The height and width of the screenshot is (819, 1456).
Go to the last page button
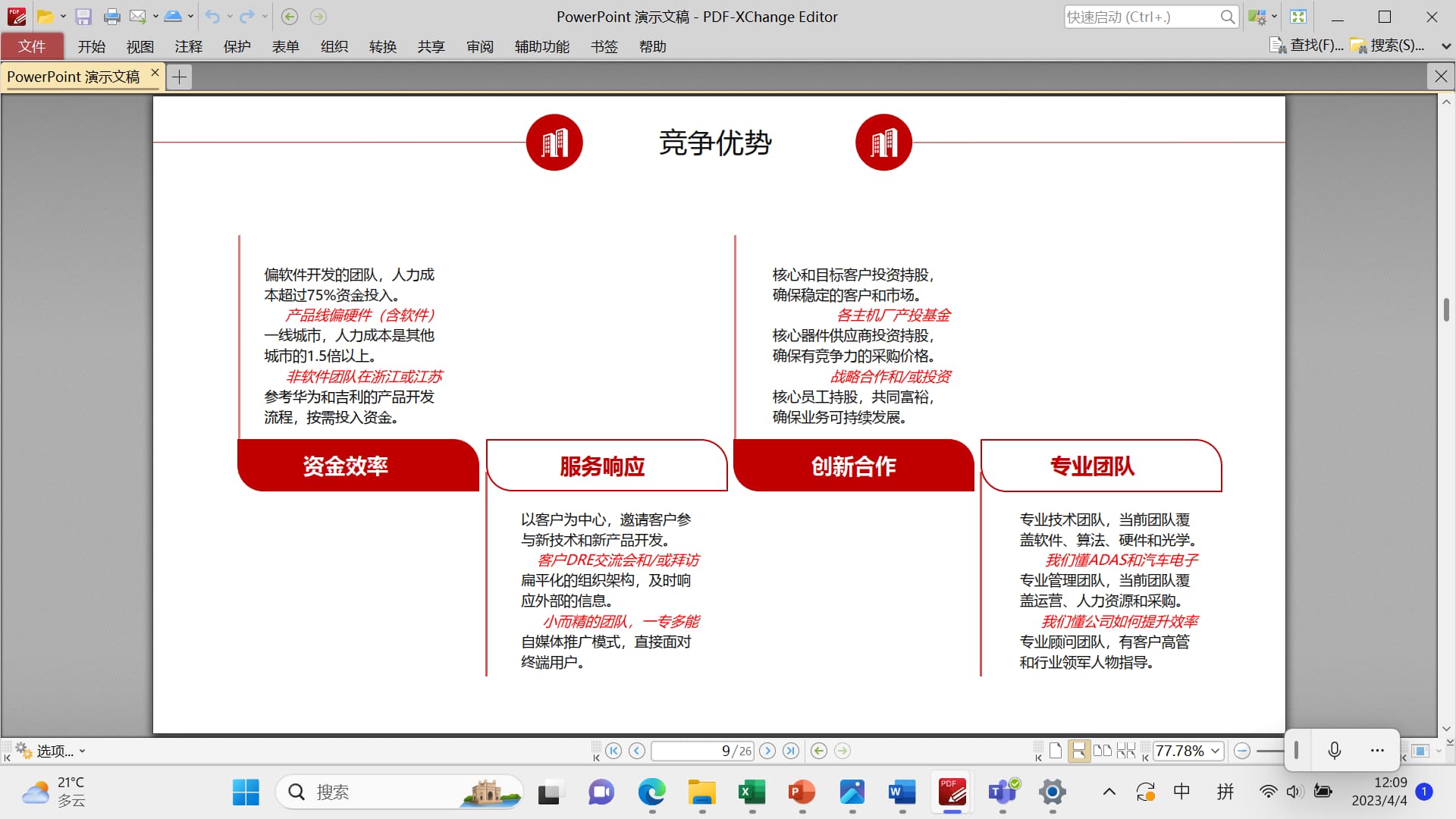pyautogui.click(x=791, y=751)
